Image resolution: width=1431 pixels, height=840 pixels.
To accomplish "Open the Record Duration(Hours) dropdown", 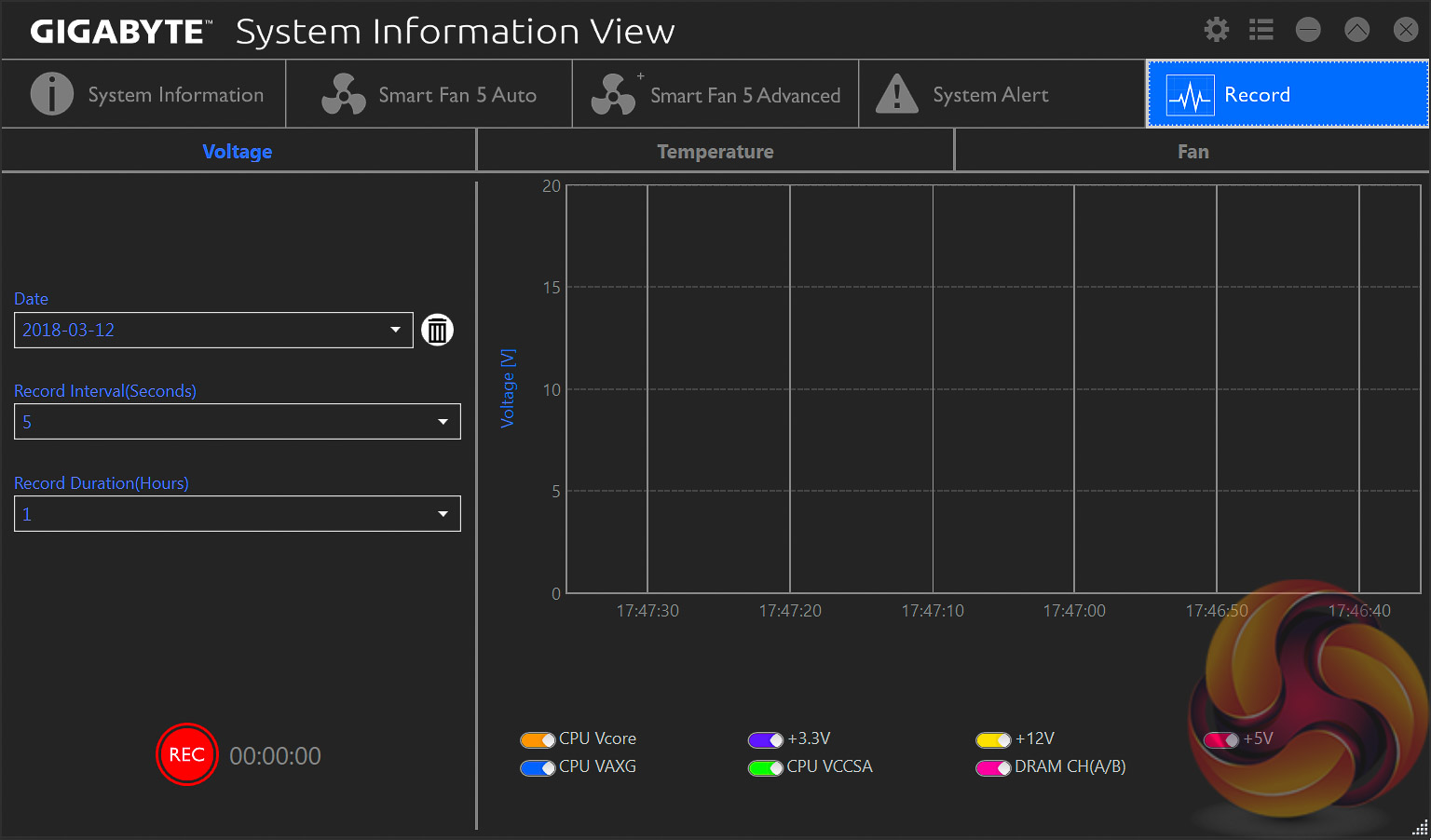I will click(x=443, y=514).
